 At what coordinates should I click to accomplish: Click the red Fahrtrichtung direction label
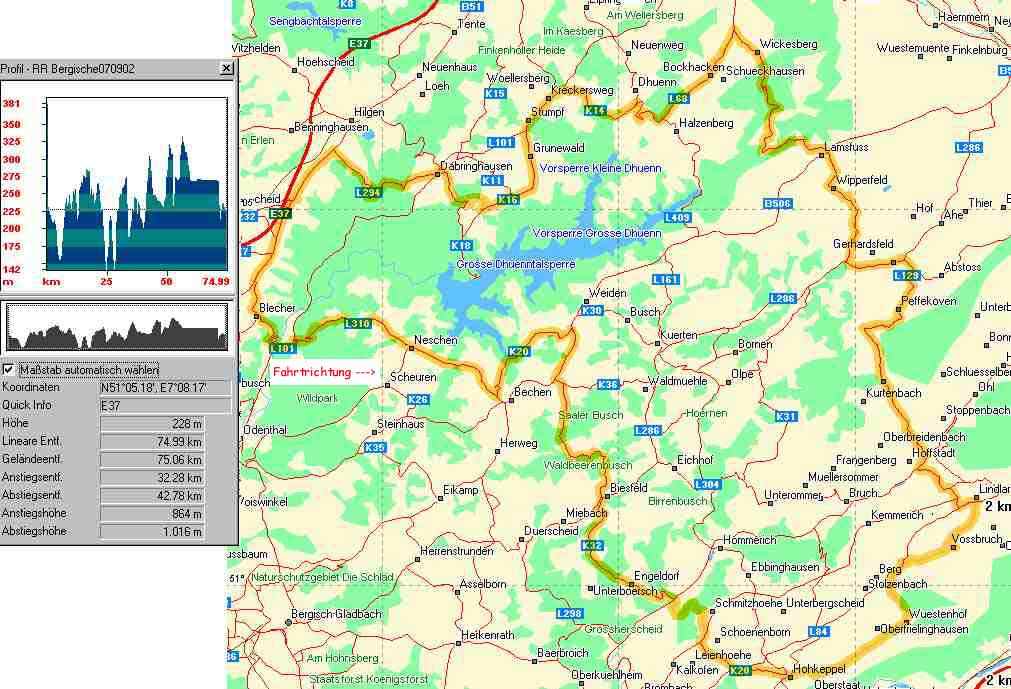(323, 373)
